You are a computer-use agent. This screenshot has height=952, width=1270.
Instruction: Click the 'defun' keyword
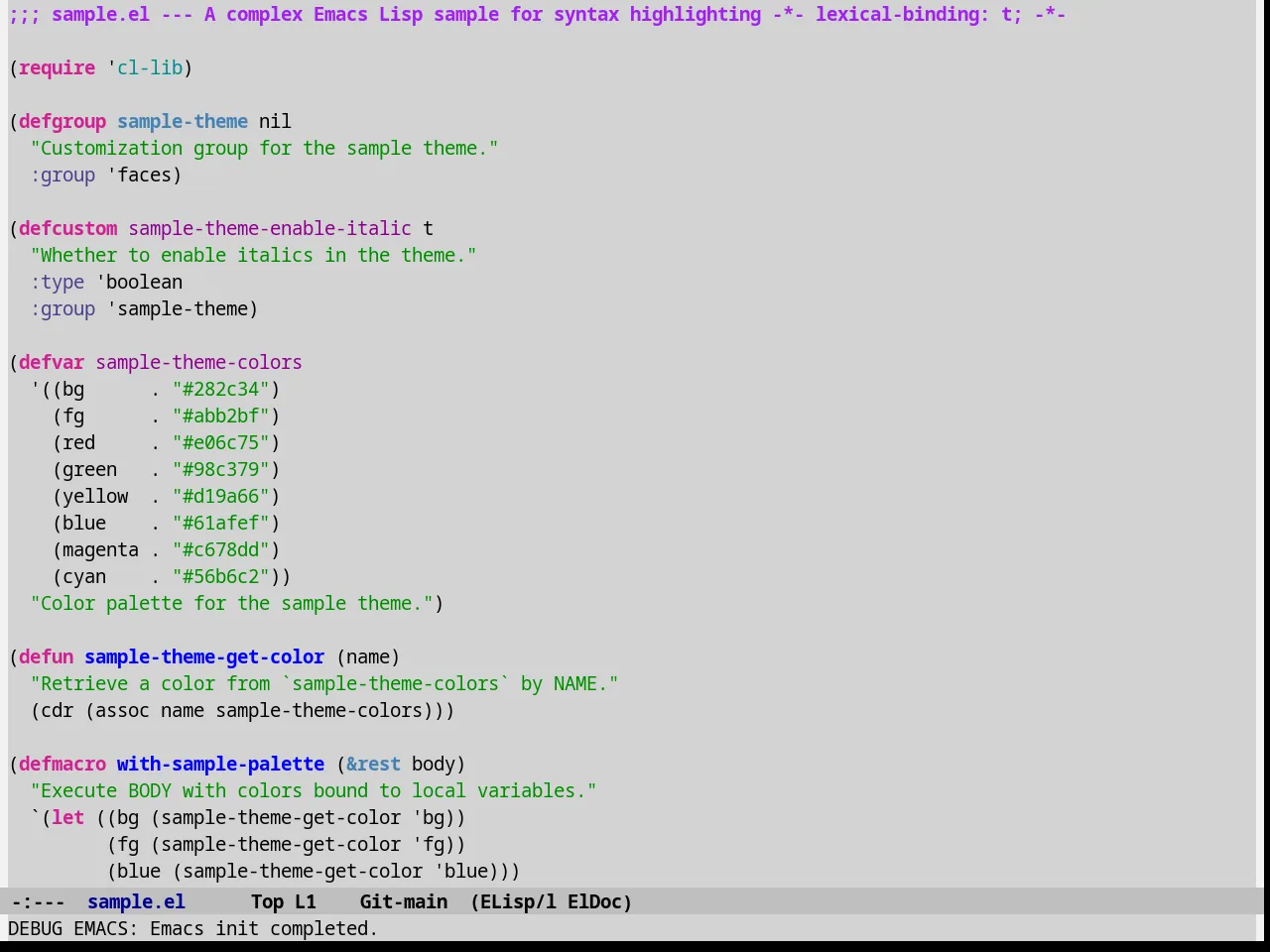click(46, 656)
